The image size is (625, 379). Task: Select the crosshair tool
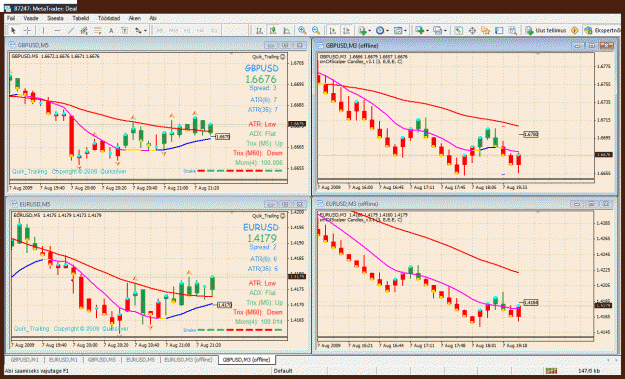27,31
